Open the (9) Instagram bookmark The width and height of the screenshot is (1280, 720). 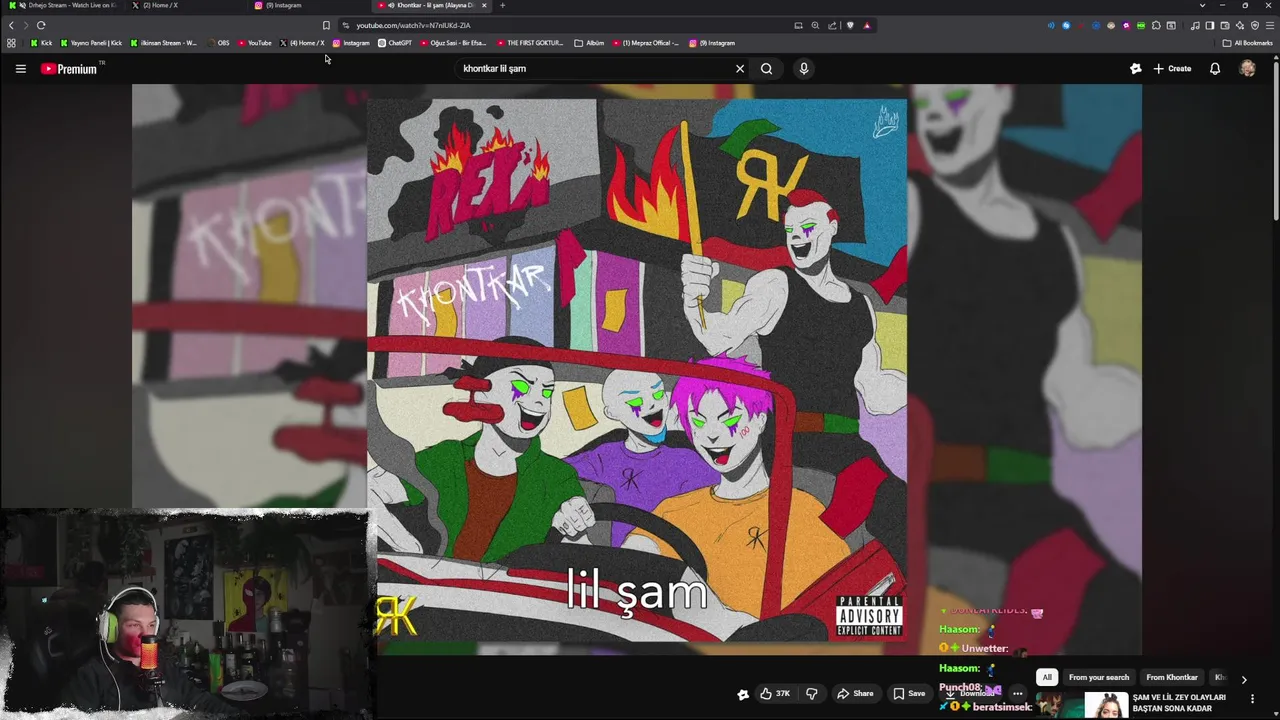pos(712,43)
